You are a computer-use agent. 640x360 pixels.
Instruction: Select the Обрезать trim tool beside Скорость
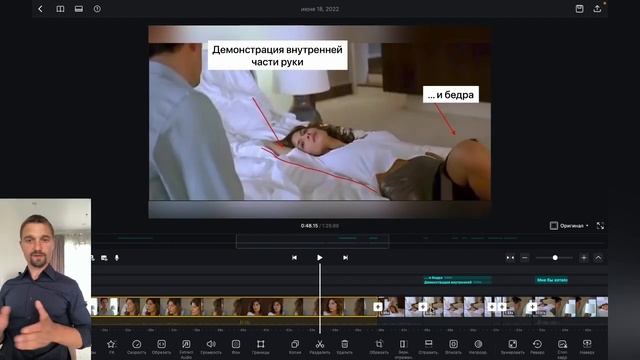(161, 347)
